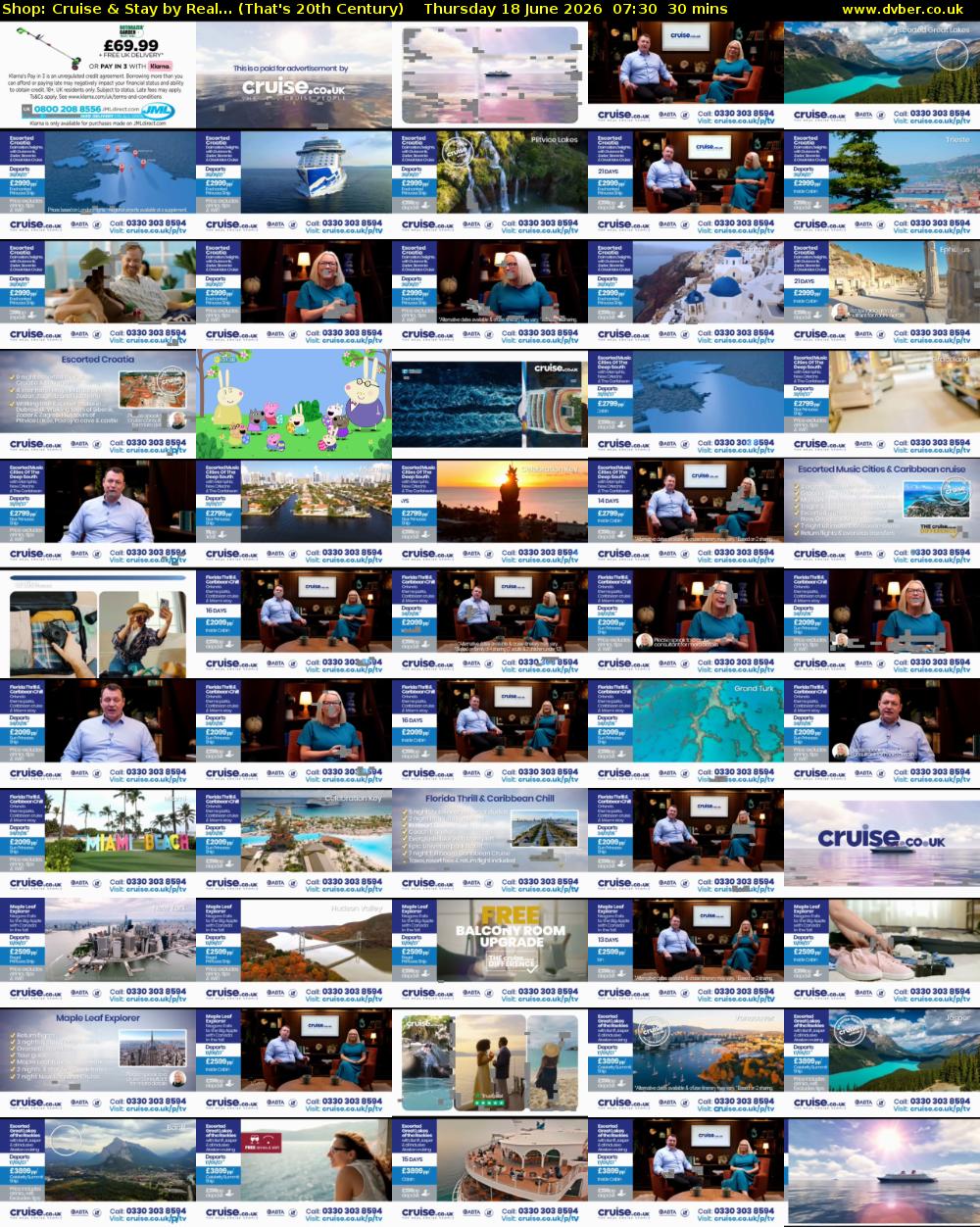Click the large cruise.co.uk logo thumbnail
This screenshot has width=980, height=1227.
point(882,843)
